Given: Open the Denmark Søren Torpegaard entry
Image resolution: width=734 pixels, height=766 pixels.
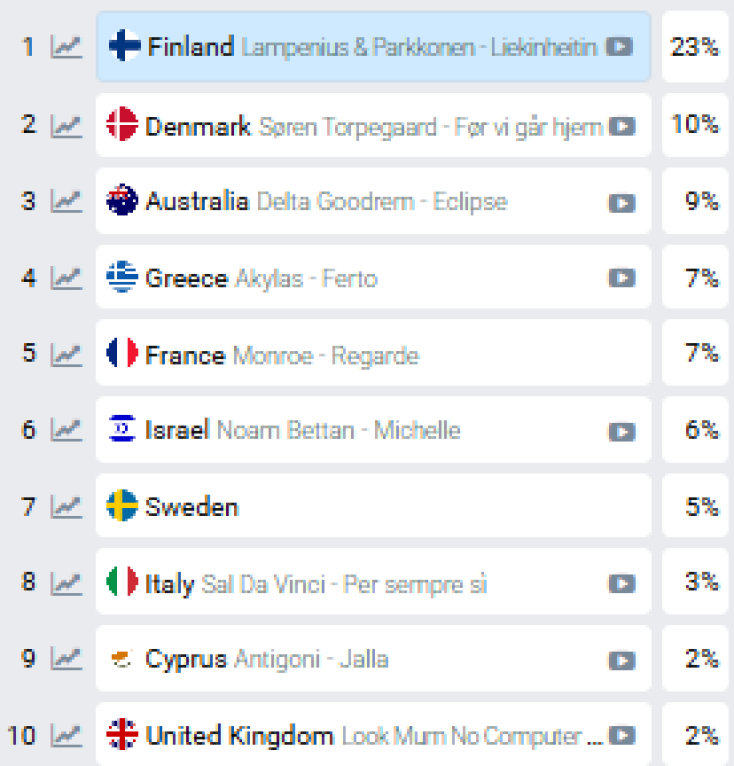Looking at the screenshot, I should coord(372,126).
